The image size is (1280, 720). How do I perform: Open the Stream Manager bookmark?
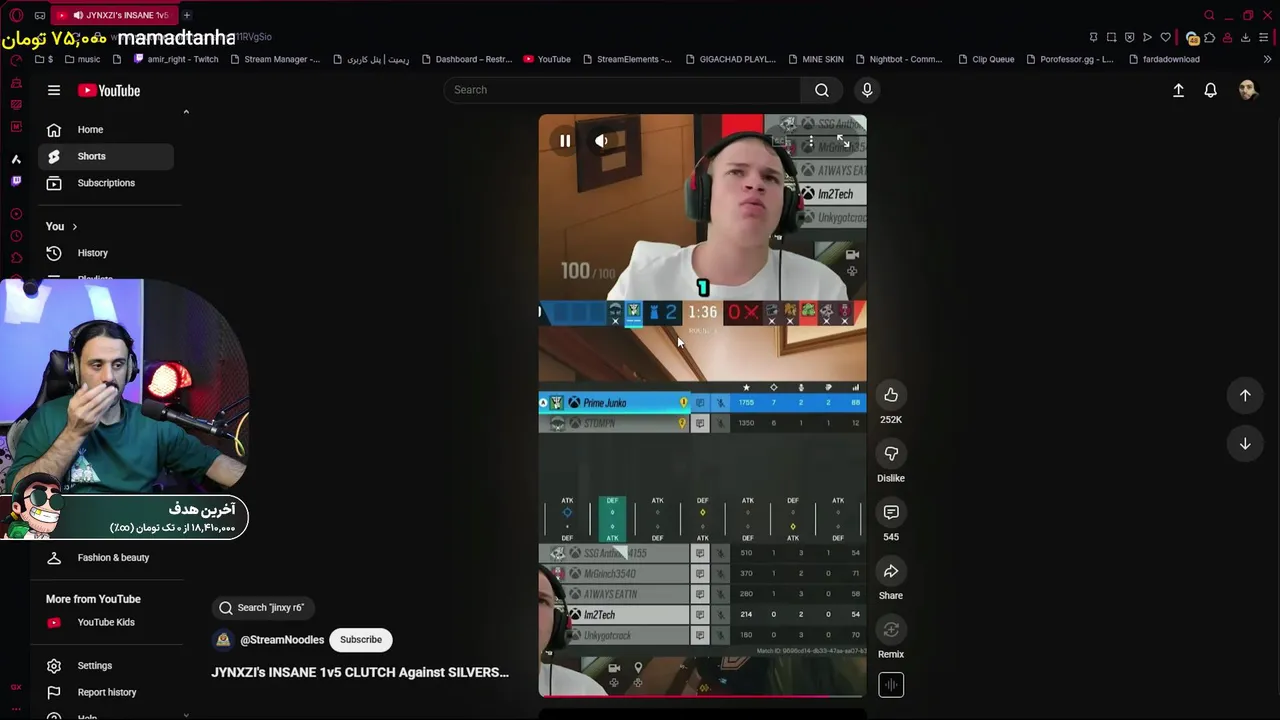tap(275, 59)
